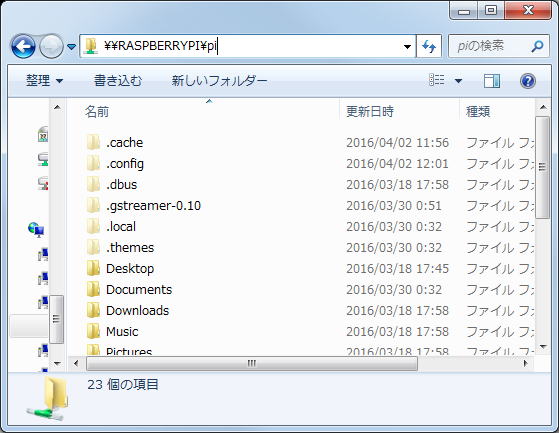This screenshot has width=559, height=433.
Task: Open the view options dropdown arrow
Action: (458, 81)
